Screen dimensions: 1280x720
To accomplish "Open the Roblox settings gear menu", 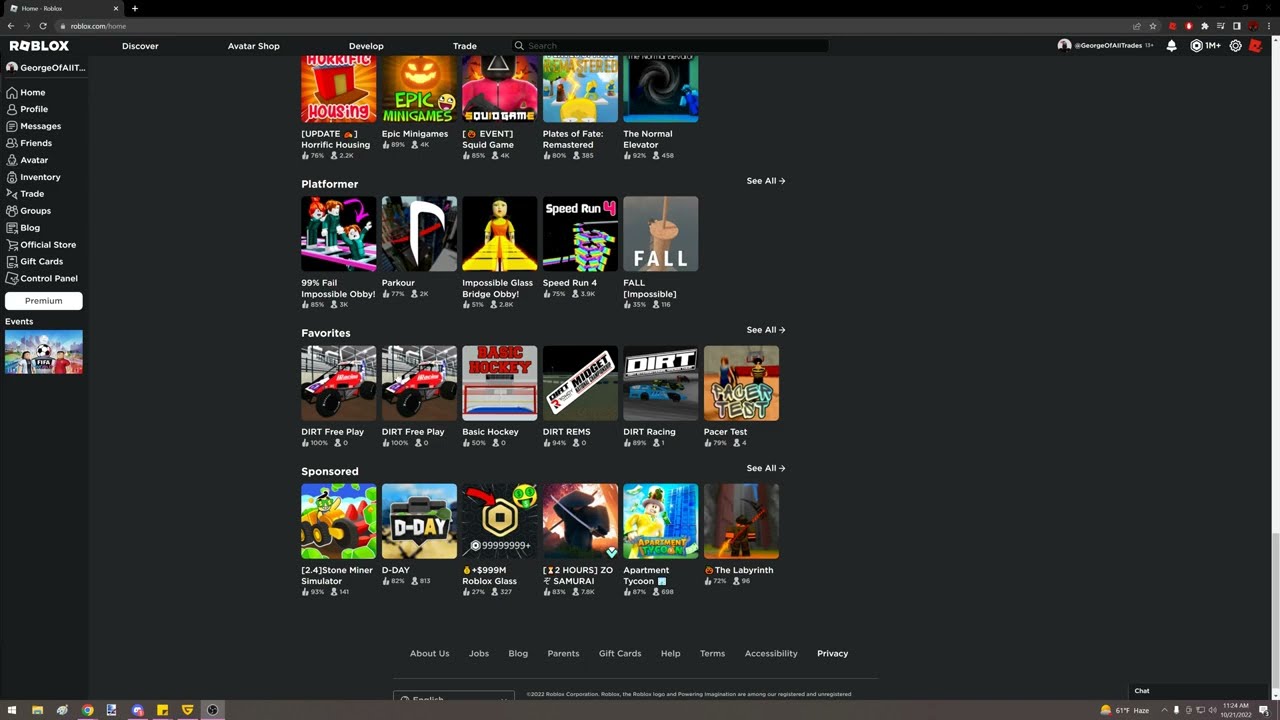I will [1236, 46].
